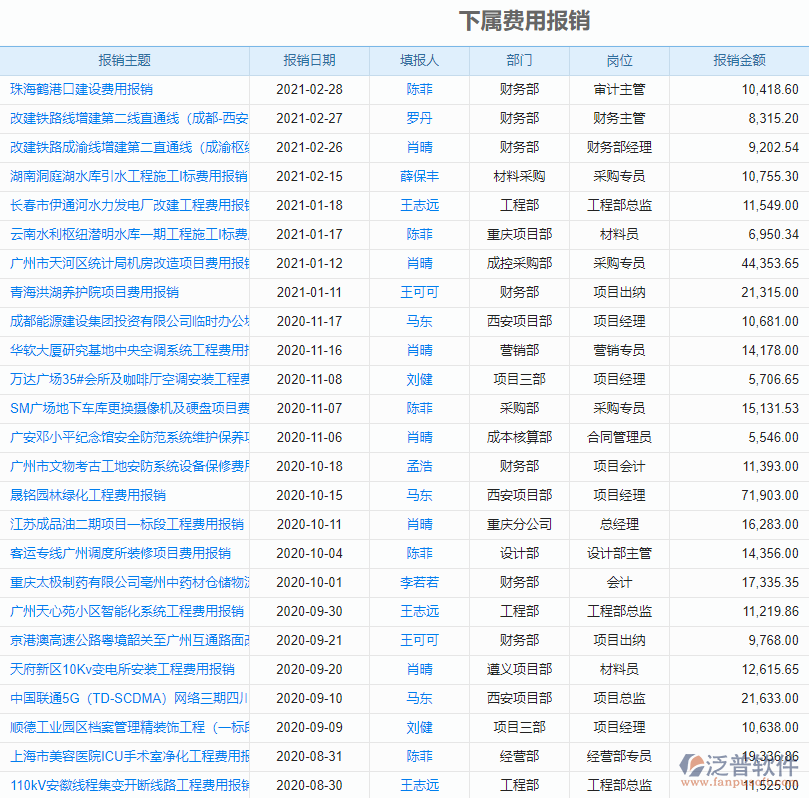Open 江苏成品油二期项目一标段工程费用报销
The height and width of the screenshot is (798, 809).
pyautogui.click(x=127, y=525)
